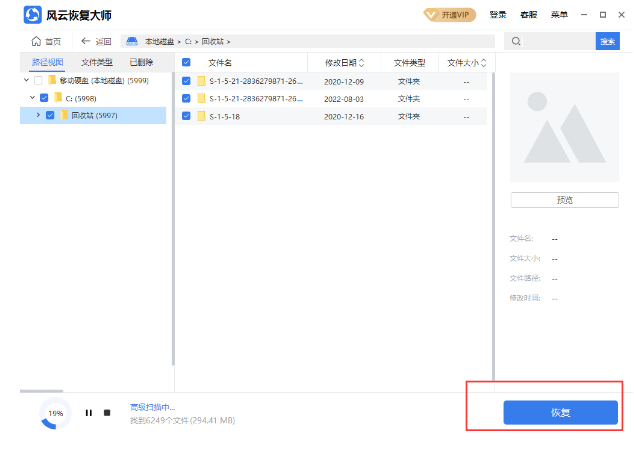
Task: Click the blue 恢复 button
Action: [560, 412]
